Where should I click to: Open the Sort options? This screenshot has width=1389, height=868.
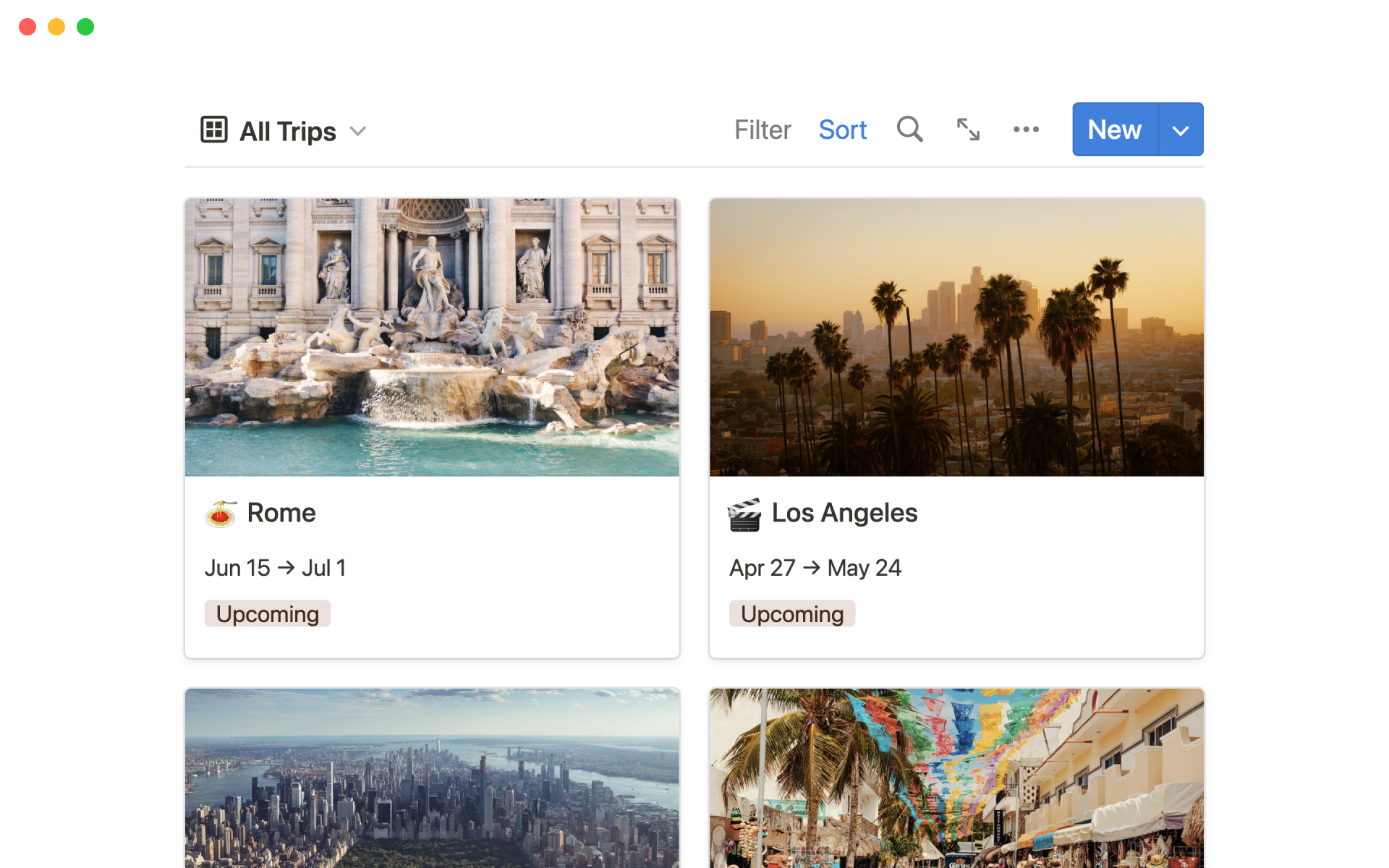pyautogui.click(x=842, y=130)
